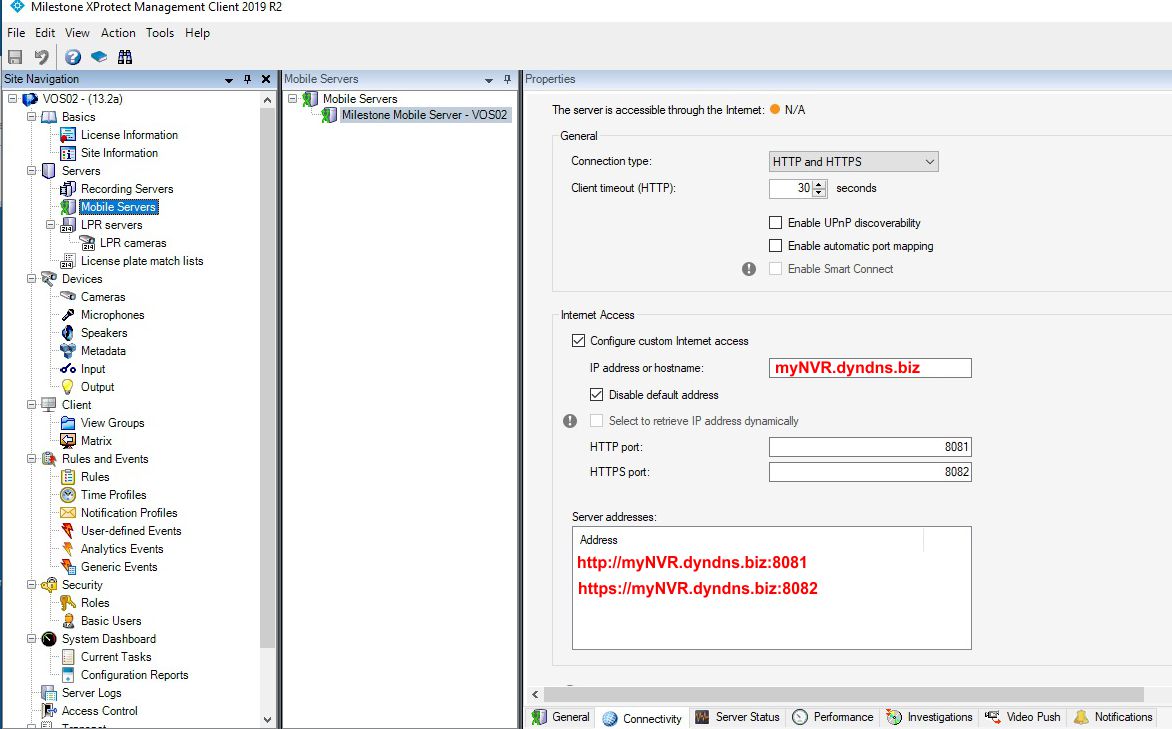1172x729 pixels.
Task: Click the Roles keys icon
Action: (68, 603)
